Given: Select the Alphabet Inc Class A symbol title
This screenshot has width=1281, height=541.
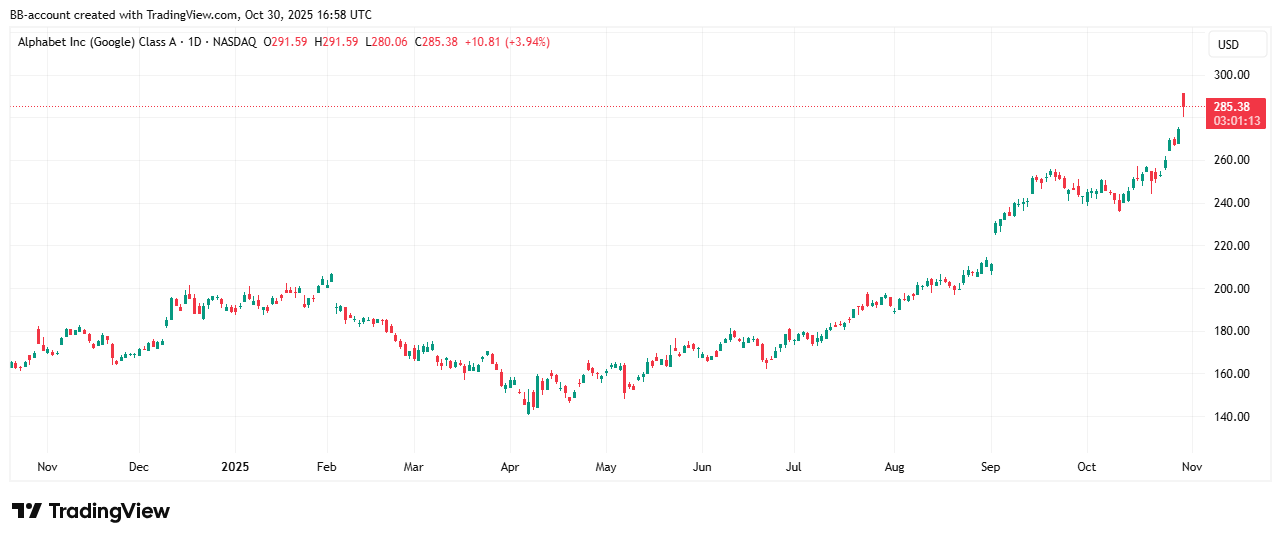Looking at the screenshot, I should point(96,42).
